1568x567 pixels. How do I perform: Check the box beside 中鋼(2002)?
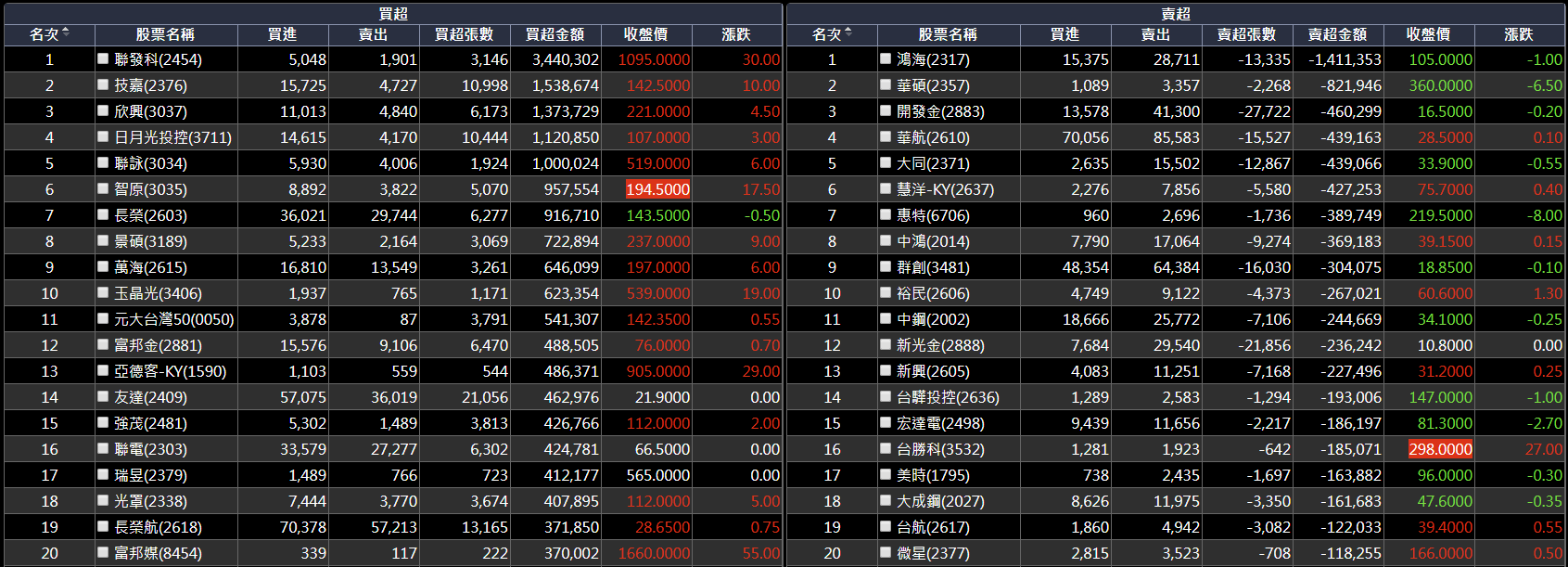click(x=886, y=318)
